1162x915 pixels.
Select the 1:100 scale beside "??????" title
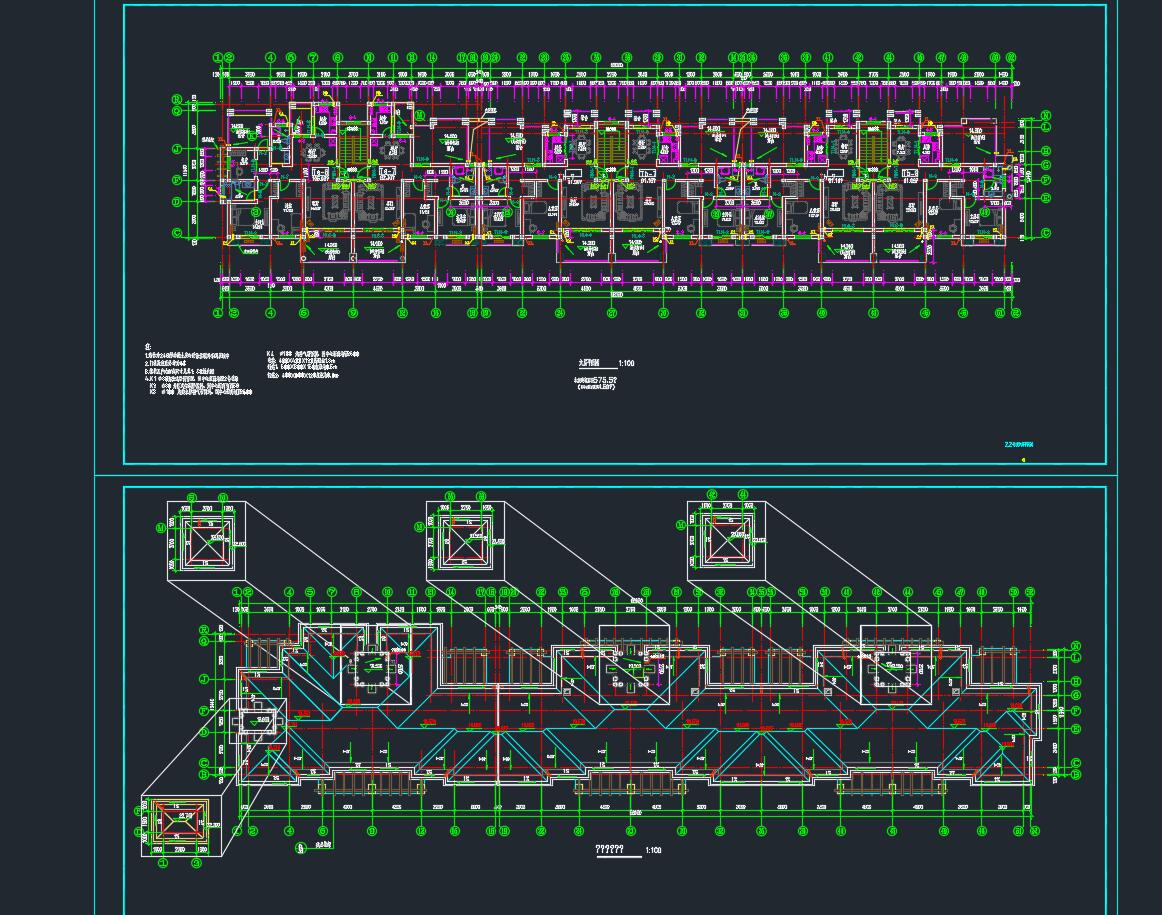(653, 851)
